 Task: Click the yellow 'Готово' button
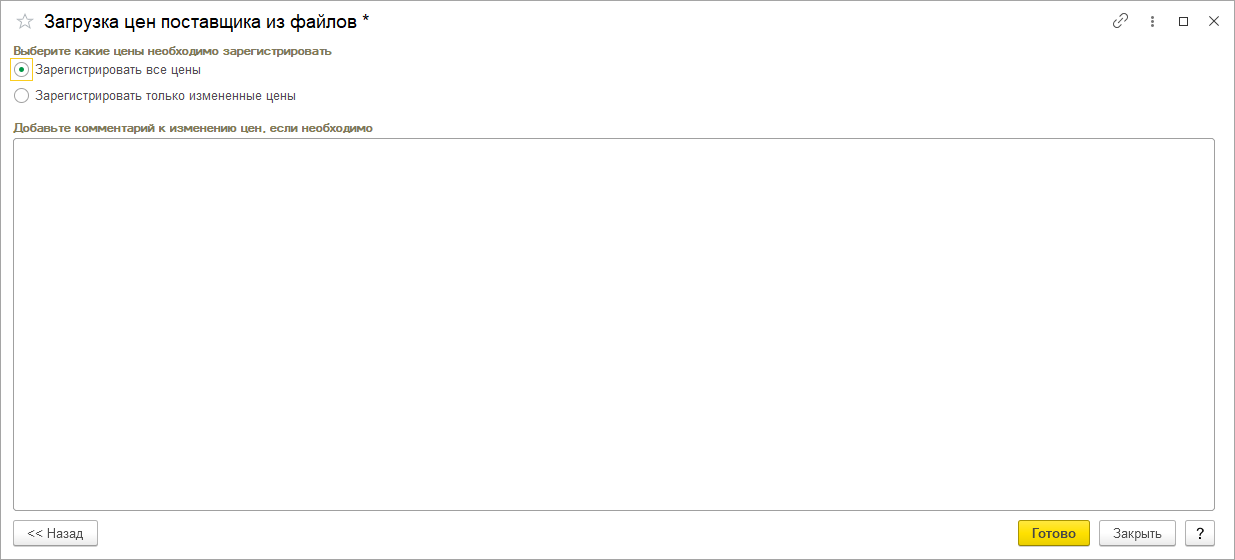click(x=1053, y=533)
